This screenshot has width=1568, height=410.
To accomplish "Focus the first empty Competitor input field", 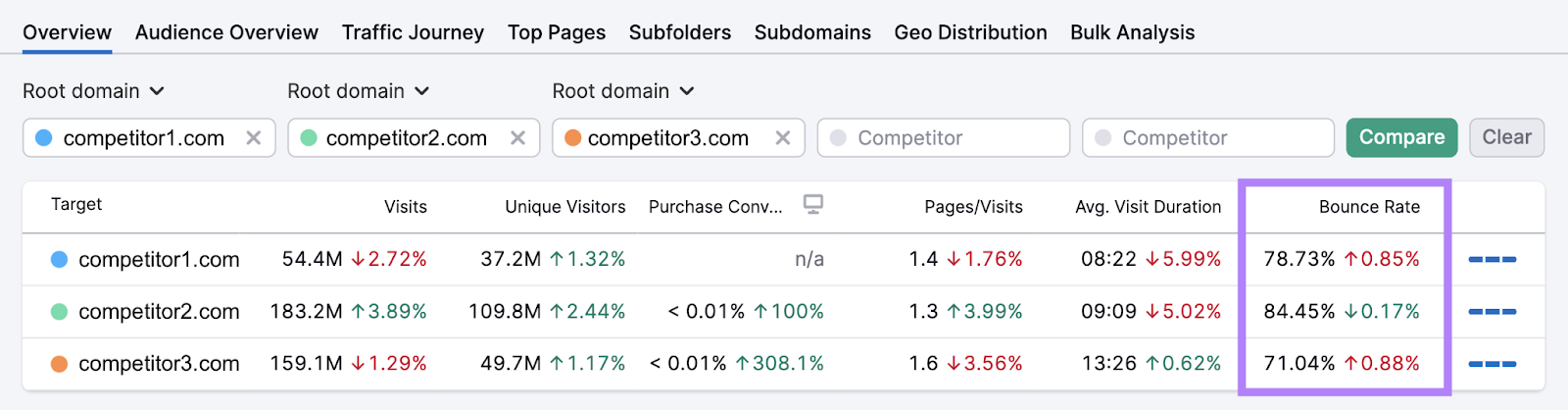I will [x=943, y=138].
